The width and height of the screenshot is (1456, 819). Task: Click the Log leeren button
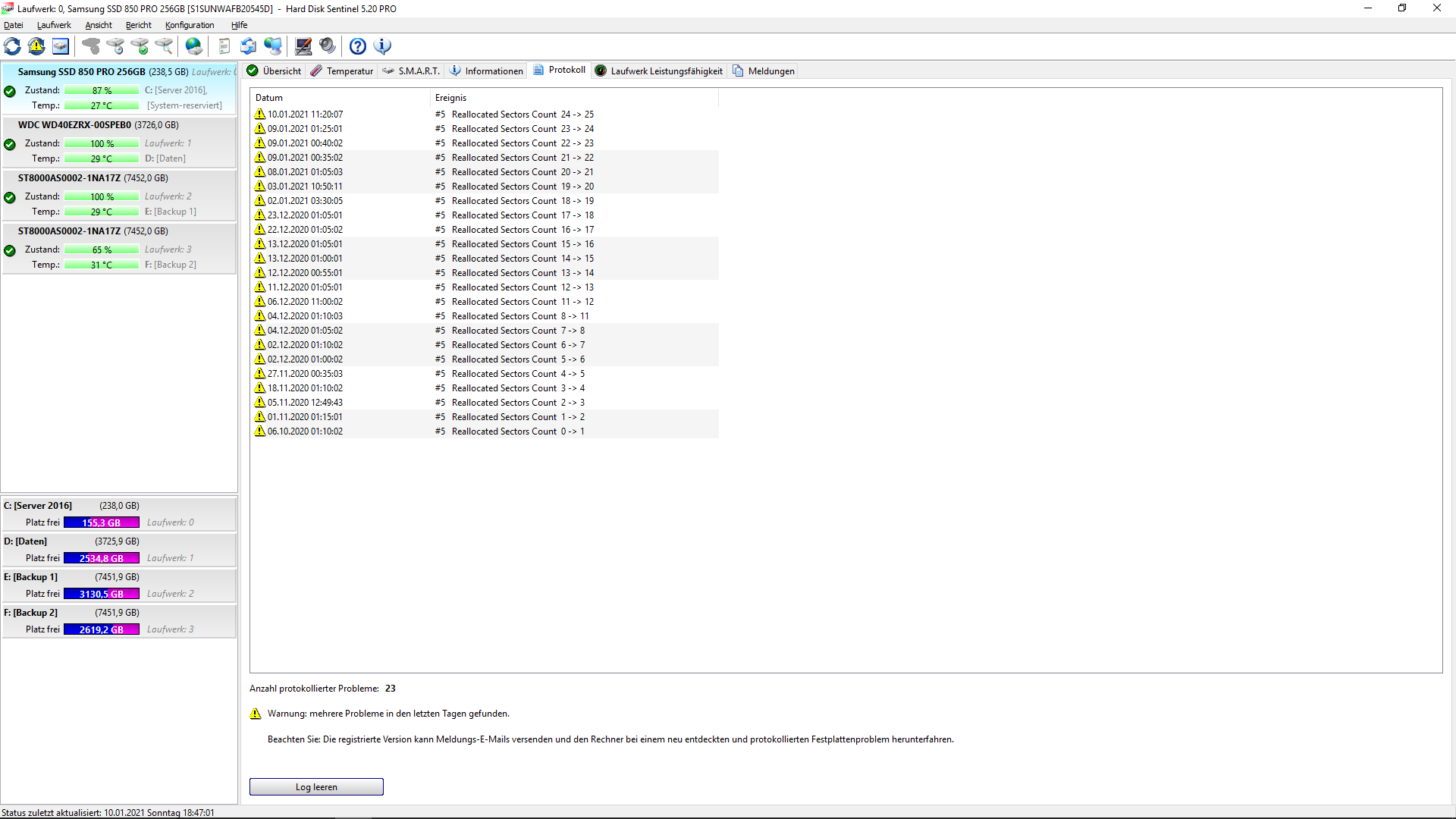(316, 787)
